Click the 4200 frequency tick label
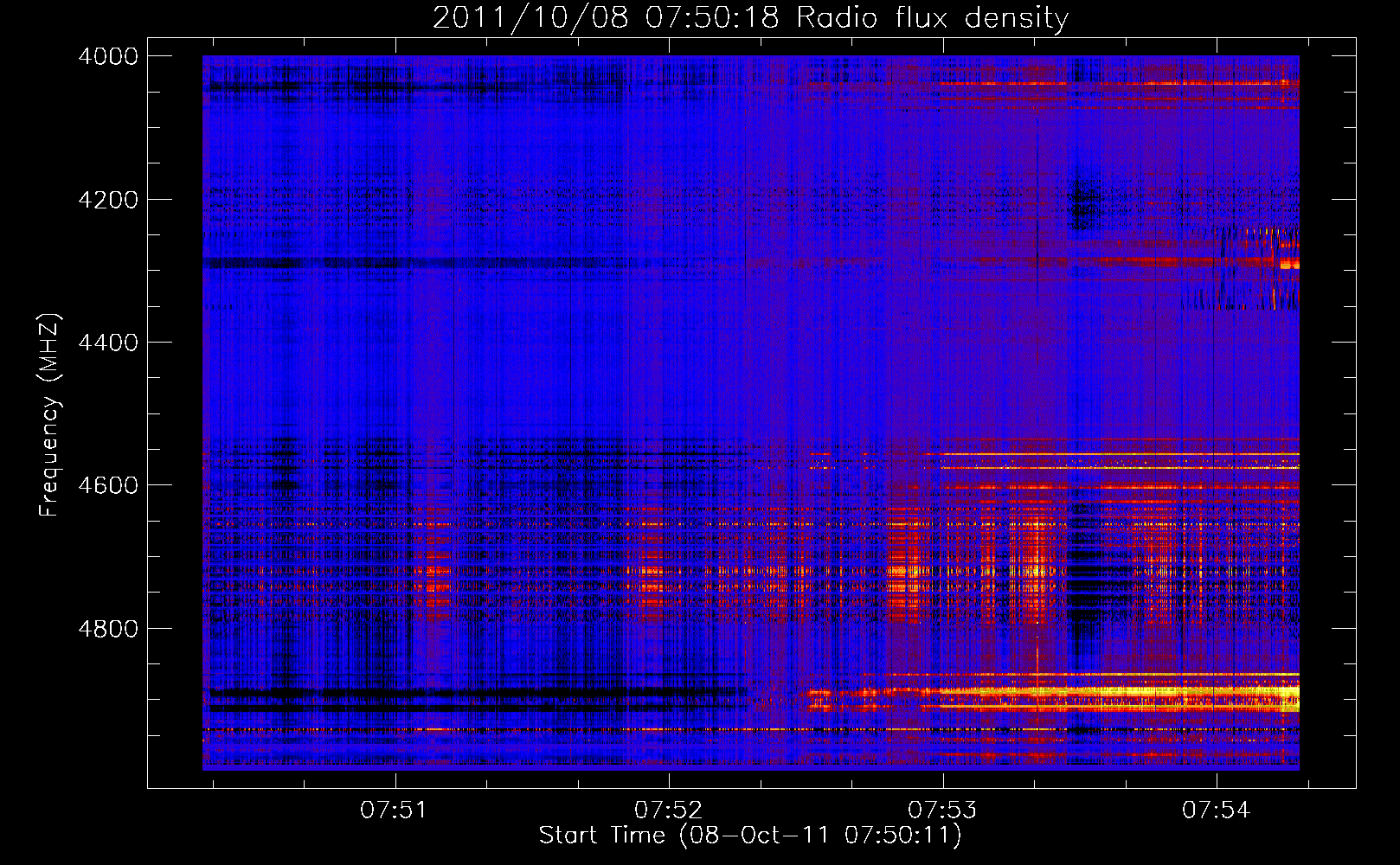 108,200
